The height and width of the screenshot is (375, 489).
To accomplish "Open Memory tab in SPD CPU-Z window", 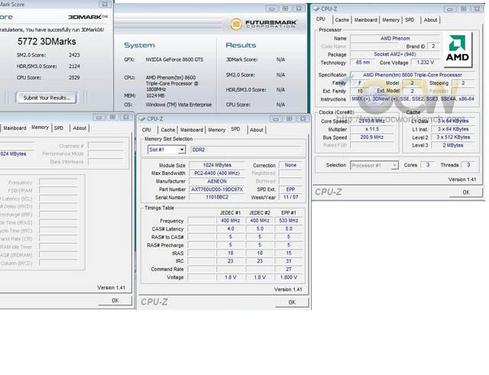I will pos(217,130).
